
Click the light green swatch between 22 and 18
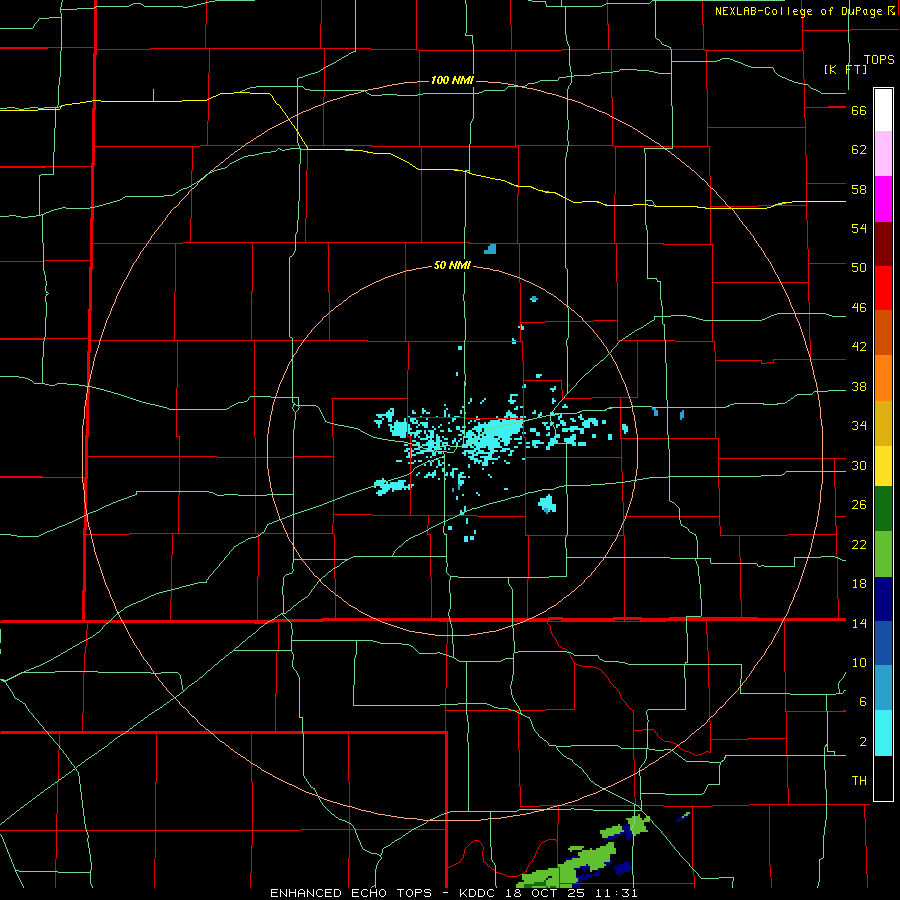(883, 554)
